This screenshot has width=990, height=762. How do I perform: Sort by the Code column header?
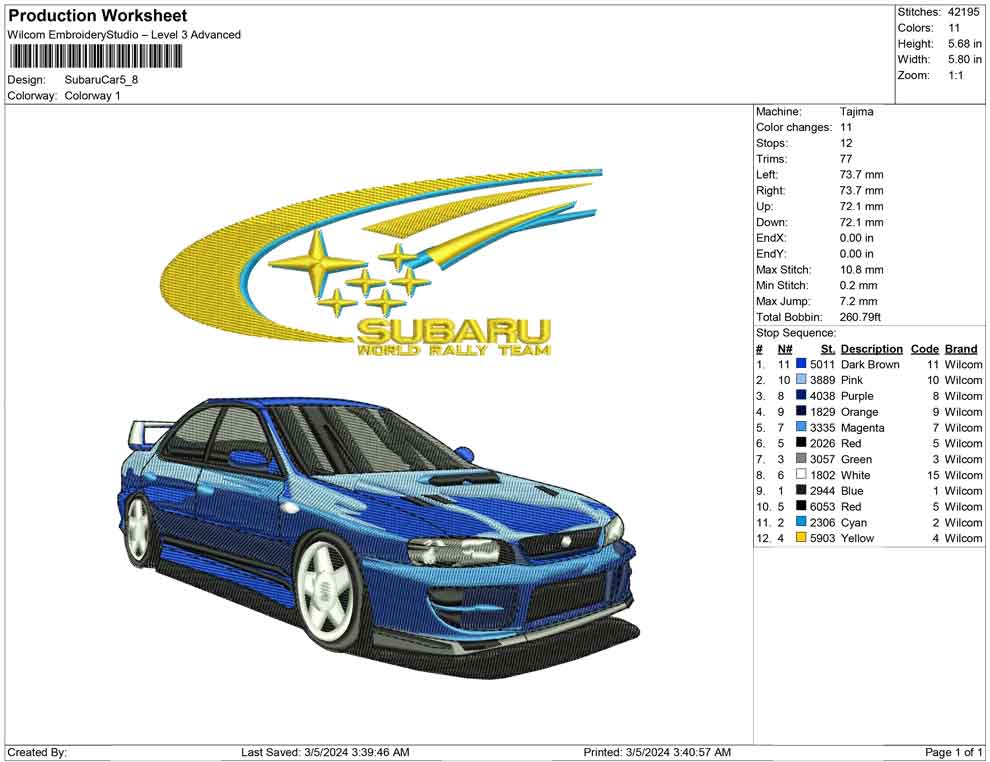925,348
